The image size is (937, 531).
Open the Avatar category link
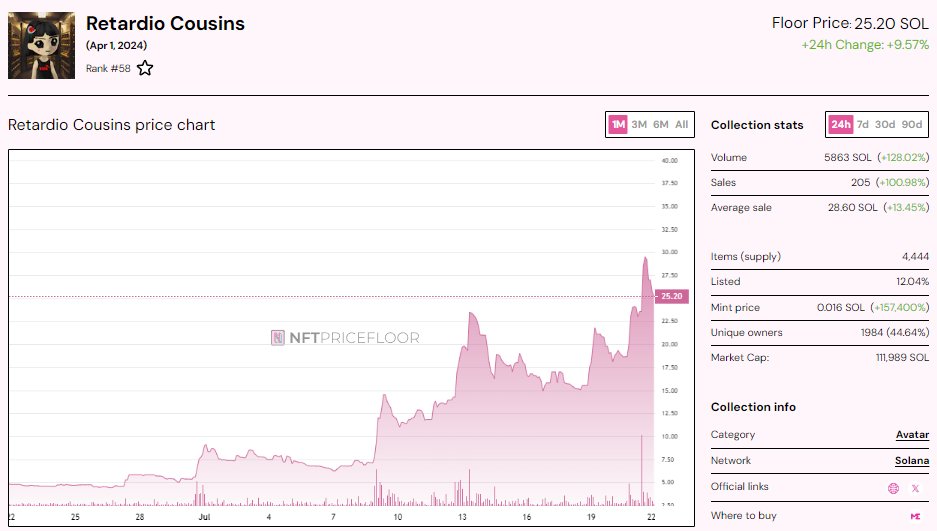pyautogui.click(x=912, y=435)
